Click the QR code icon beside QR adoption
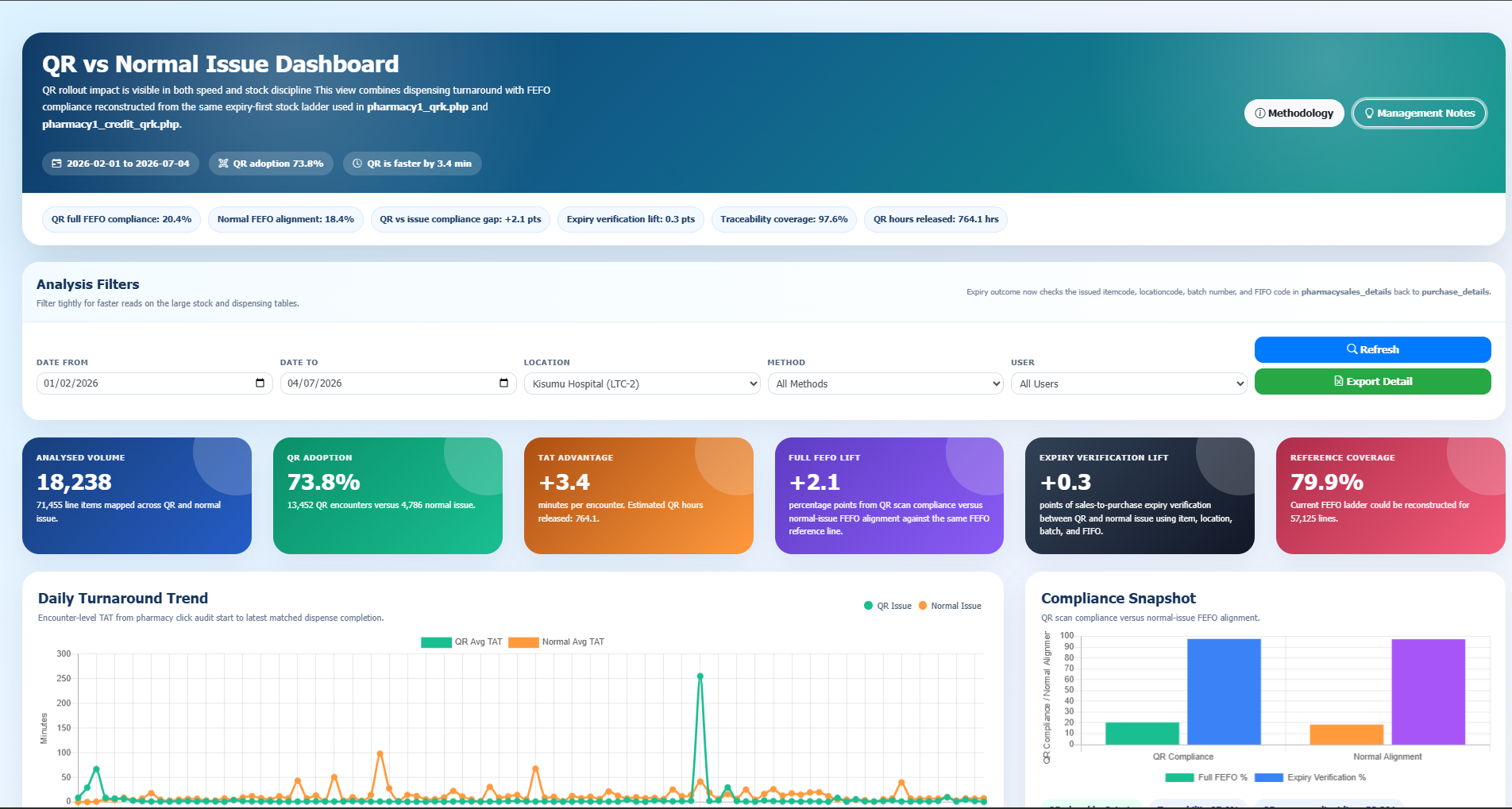1512x809 pixels. click(x=223, y=164)
